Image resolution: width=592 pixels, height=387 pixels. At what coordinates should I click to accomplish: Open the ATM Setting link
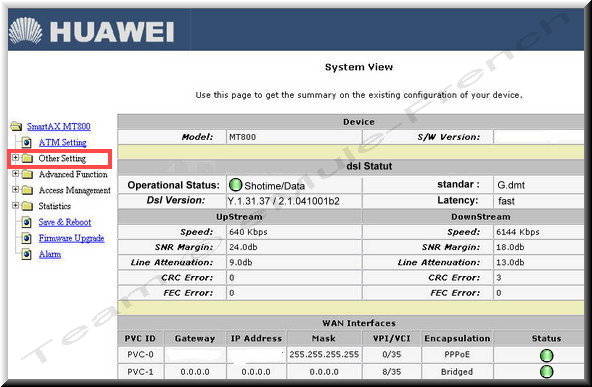63,142
